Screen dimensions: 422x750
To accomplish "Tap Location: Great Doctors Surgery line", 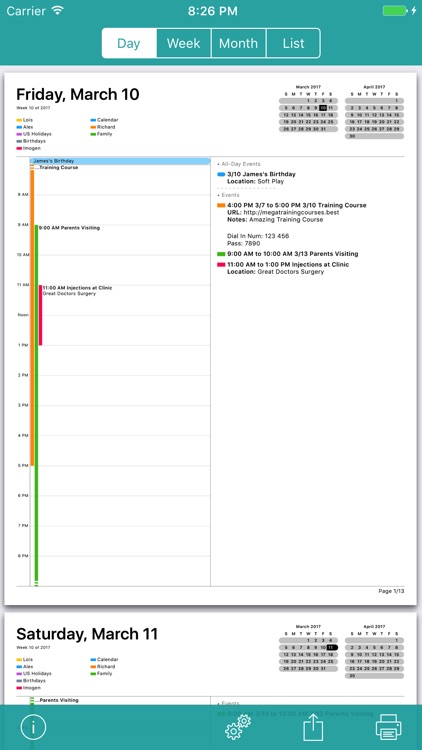I will tap(276, 272).
